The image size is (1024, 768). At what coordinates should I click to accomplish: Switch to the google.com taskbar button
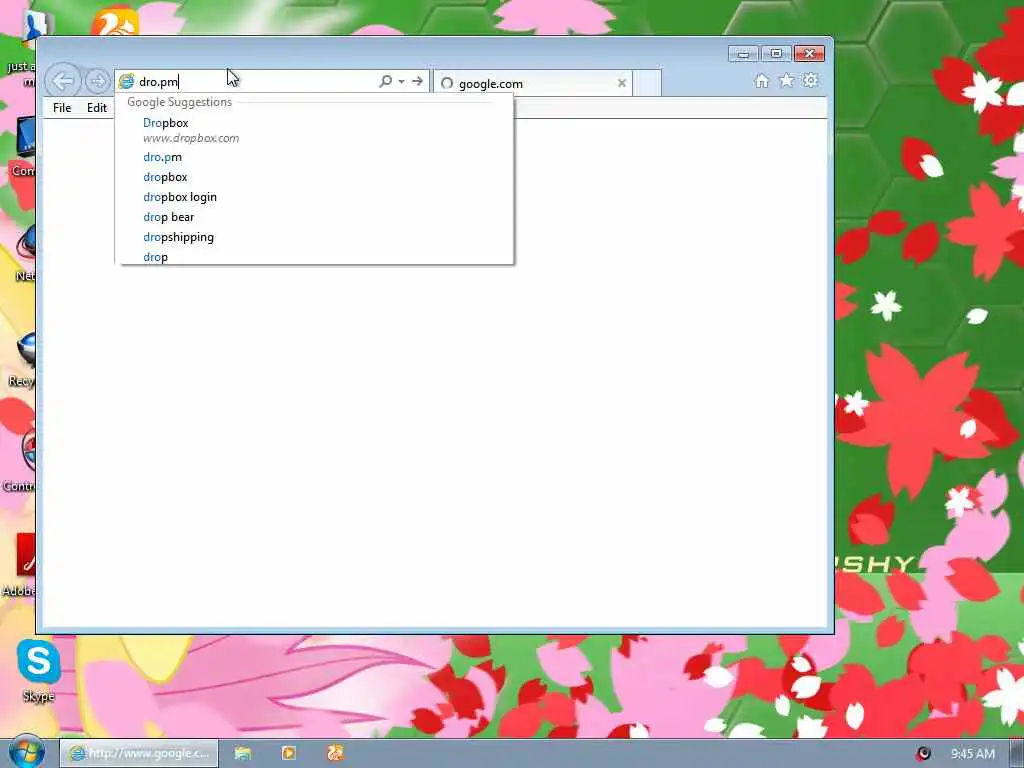[x=139, y=754]
